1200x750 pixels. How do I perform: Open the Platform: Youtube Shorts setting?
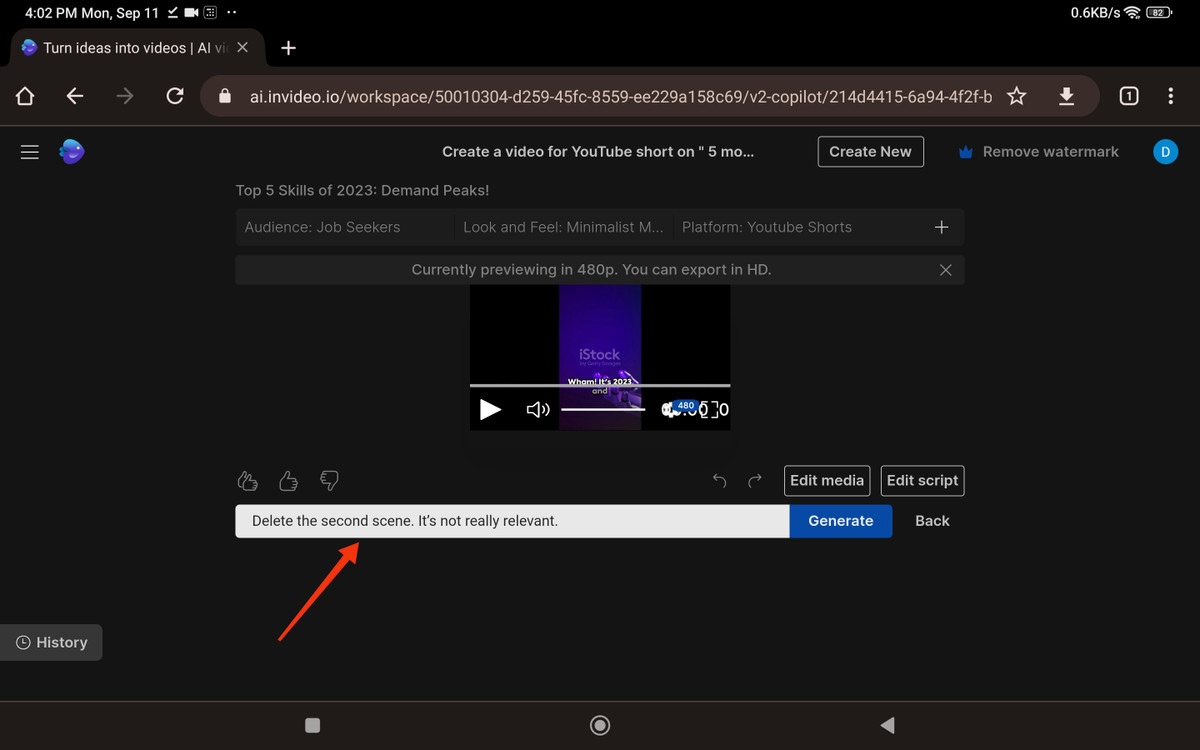767,227
